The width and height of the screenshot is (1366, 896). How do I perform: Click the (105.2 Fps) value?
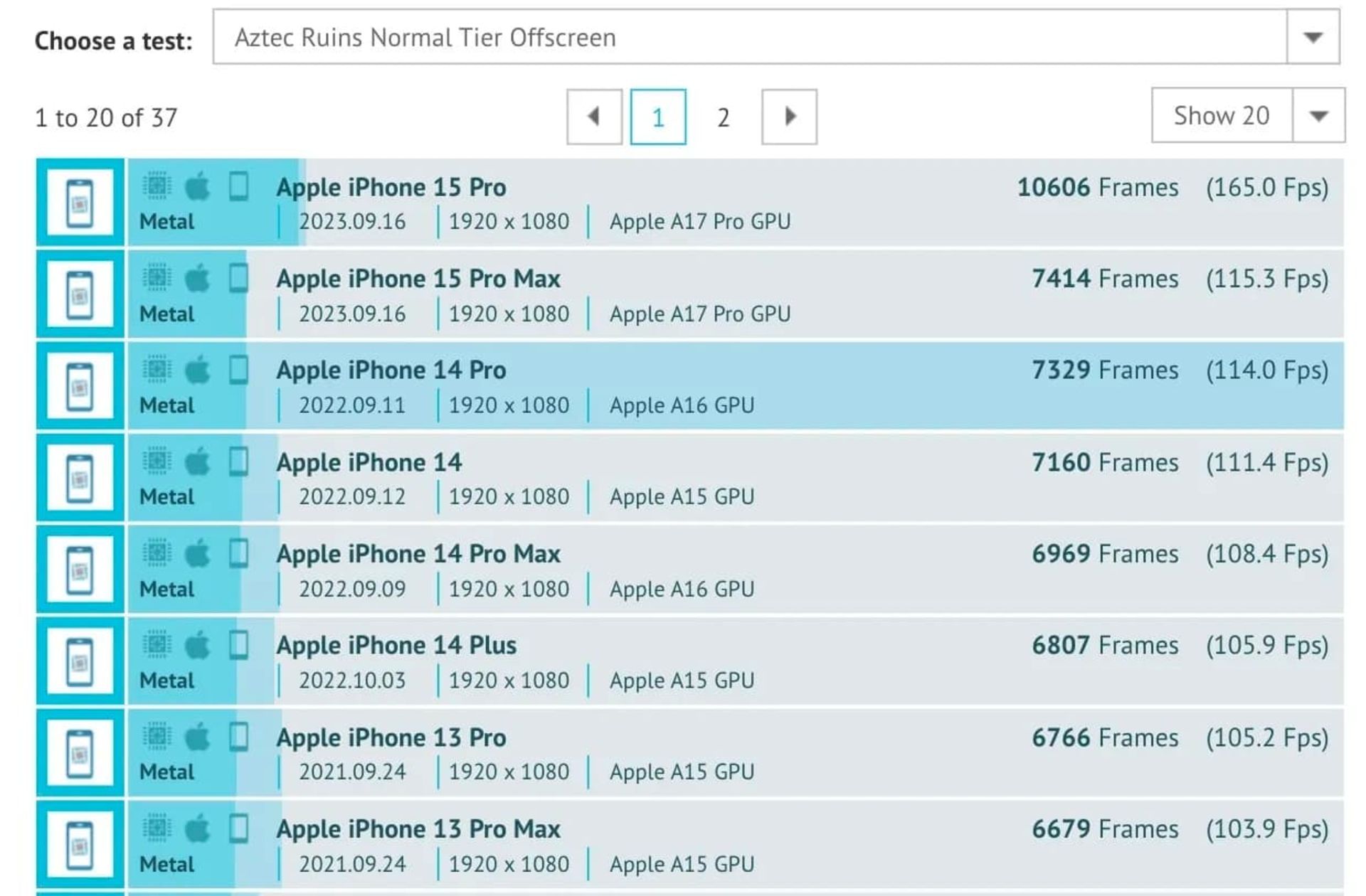pyautogui.click(x=1267, y=738)
